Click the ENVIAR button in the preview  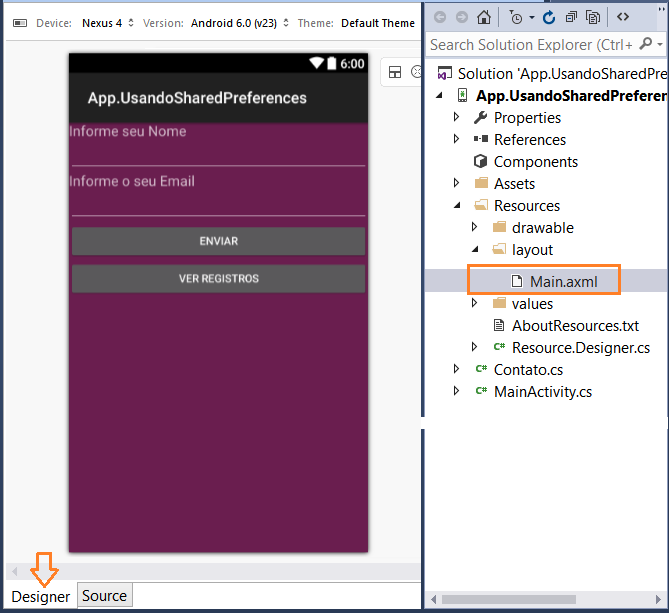tap(218, 242)
